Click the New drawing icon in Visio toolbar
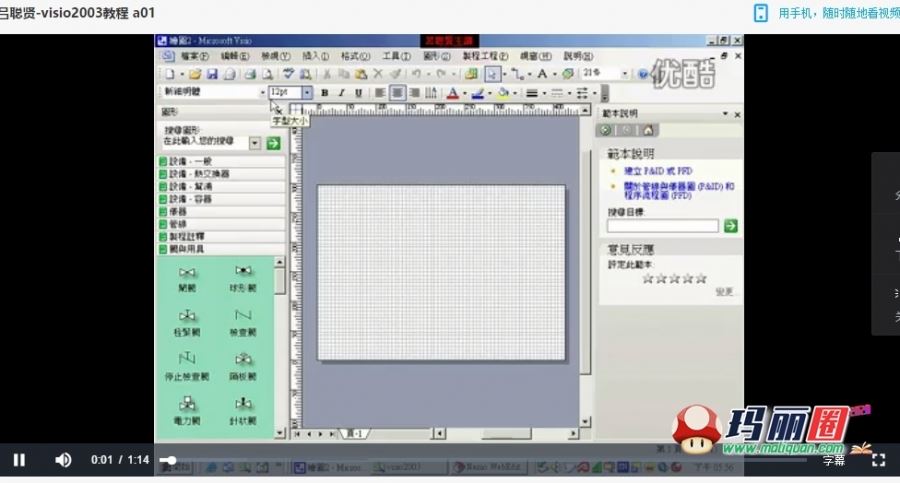The width and height of the screenshot is (900, 483). coord(170,74)
